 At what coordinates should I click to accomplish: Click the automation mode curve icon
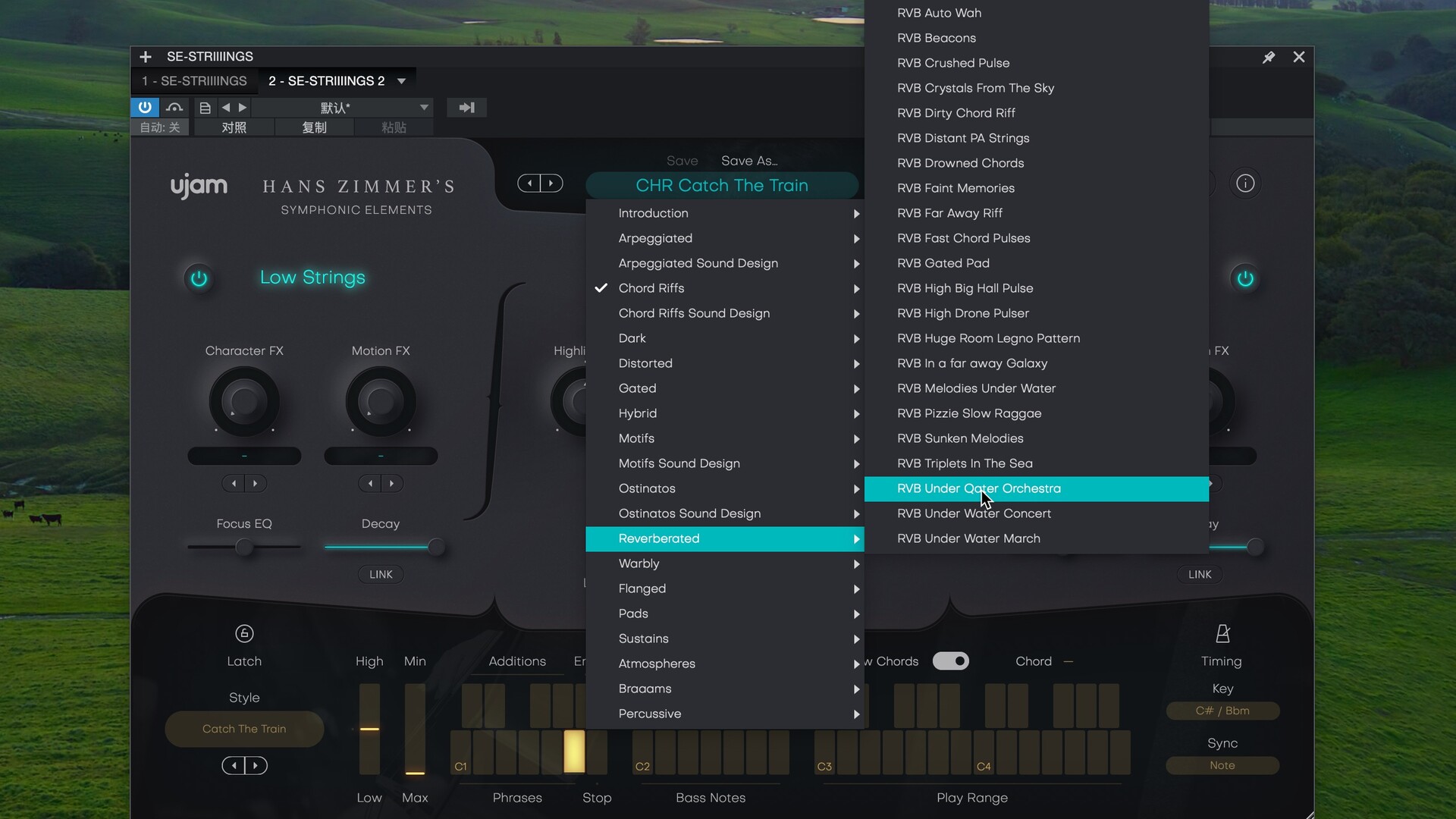point(174,107)
